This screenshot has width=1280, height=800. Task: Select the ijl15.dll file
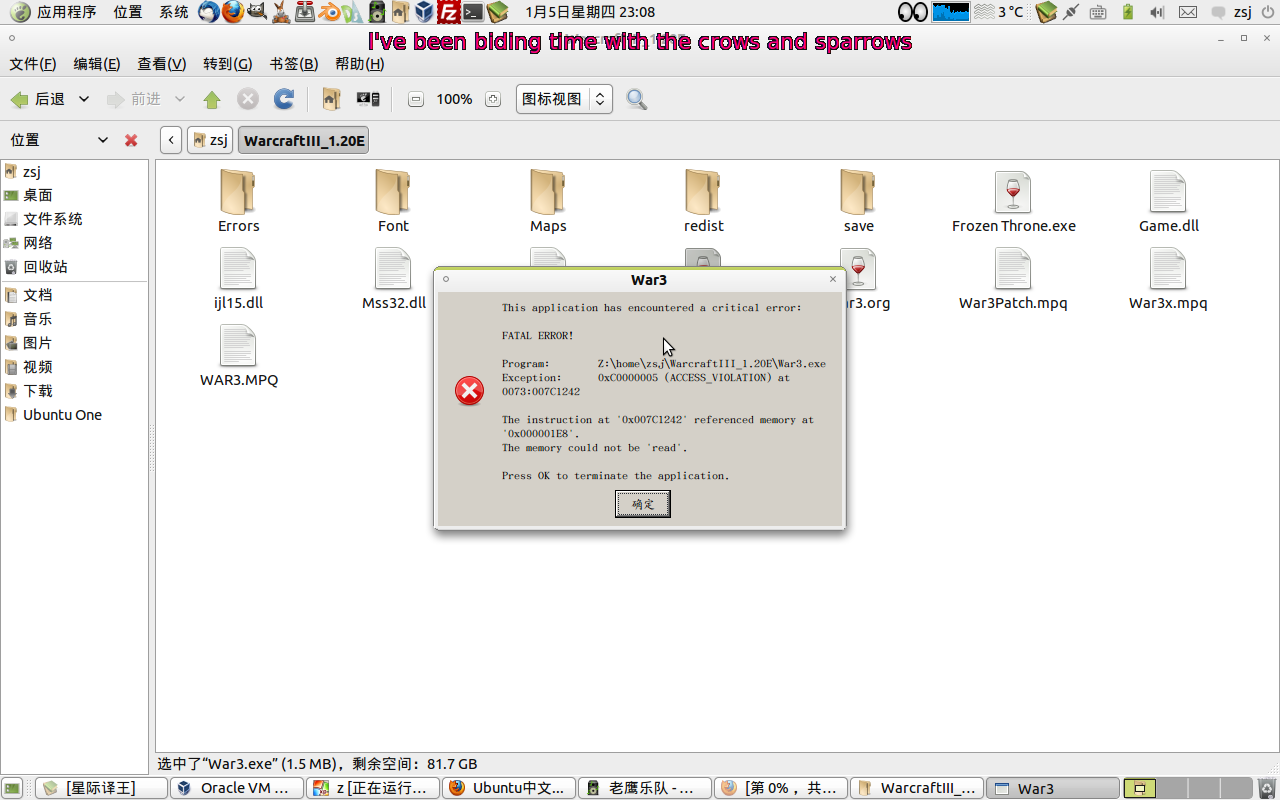238,279
